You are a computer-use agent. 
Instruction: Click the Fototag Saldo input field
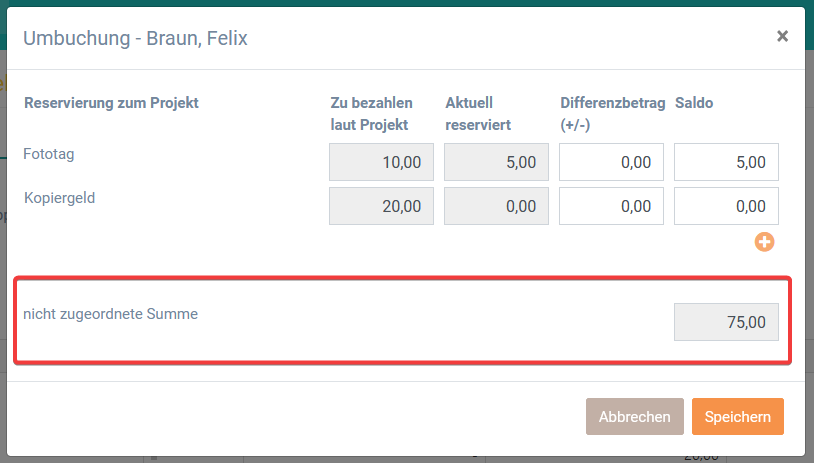click(726, 162)
